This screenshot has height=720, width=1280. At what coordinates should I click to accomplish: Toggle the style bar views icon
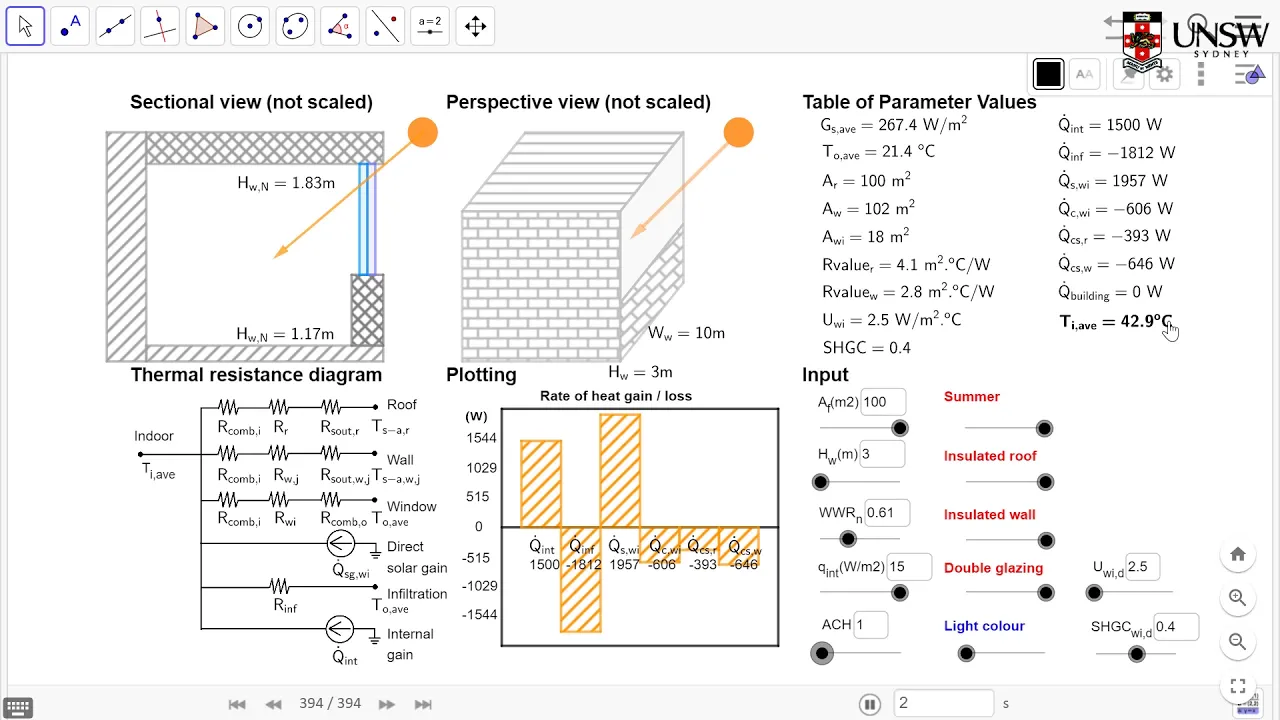[1249, 74]
